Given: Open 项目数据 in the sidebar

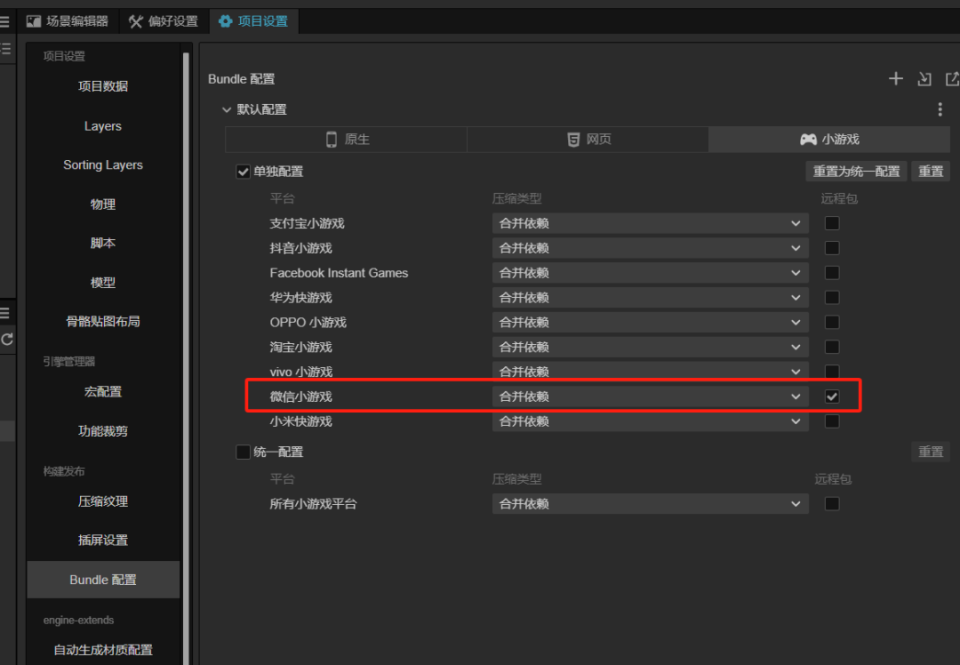Looking at the screenshot, I should [x=103, y=86].
